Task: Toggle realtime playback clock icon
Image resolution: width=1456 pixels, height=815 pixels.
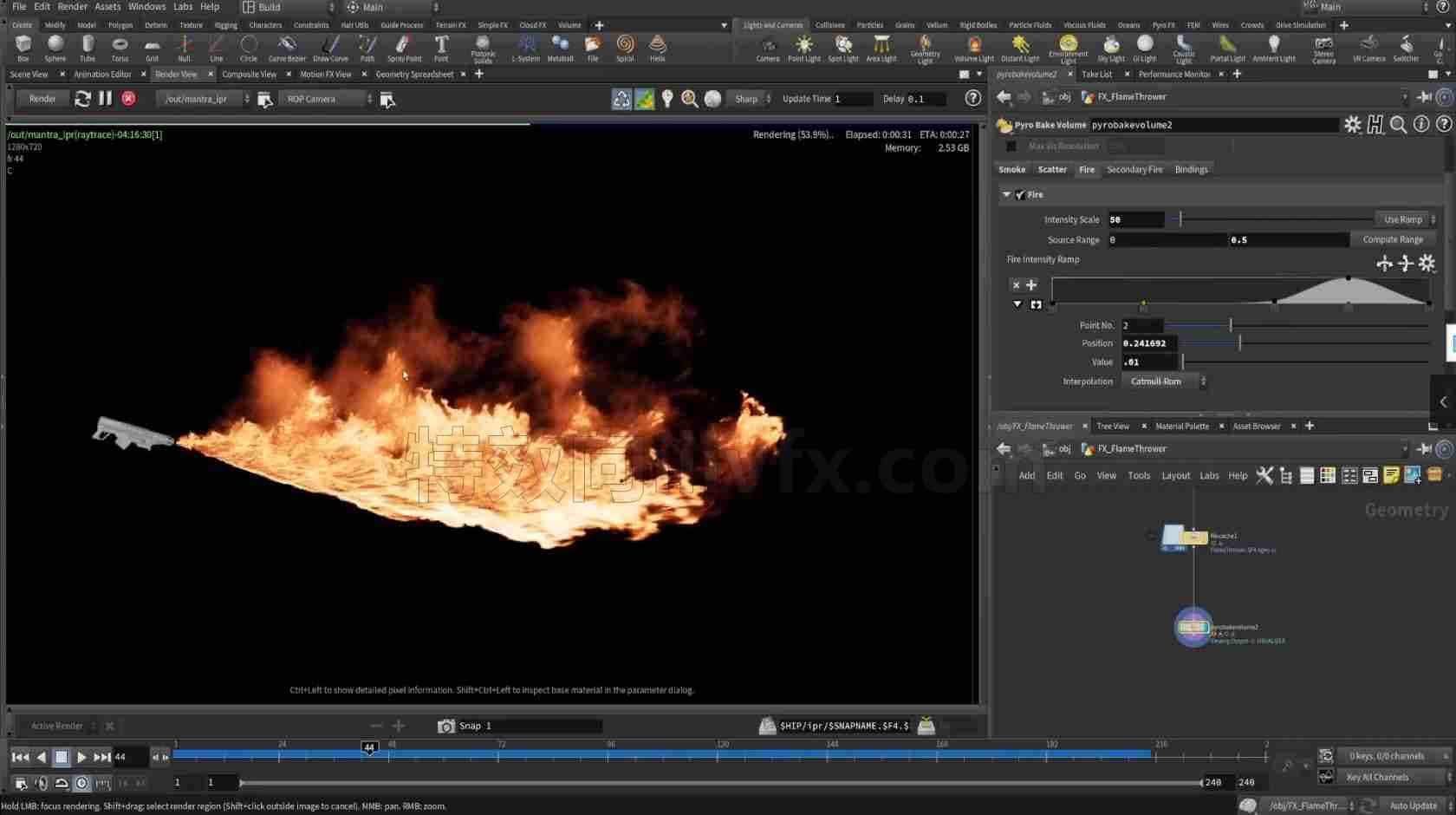Action: coord(81,783)
